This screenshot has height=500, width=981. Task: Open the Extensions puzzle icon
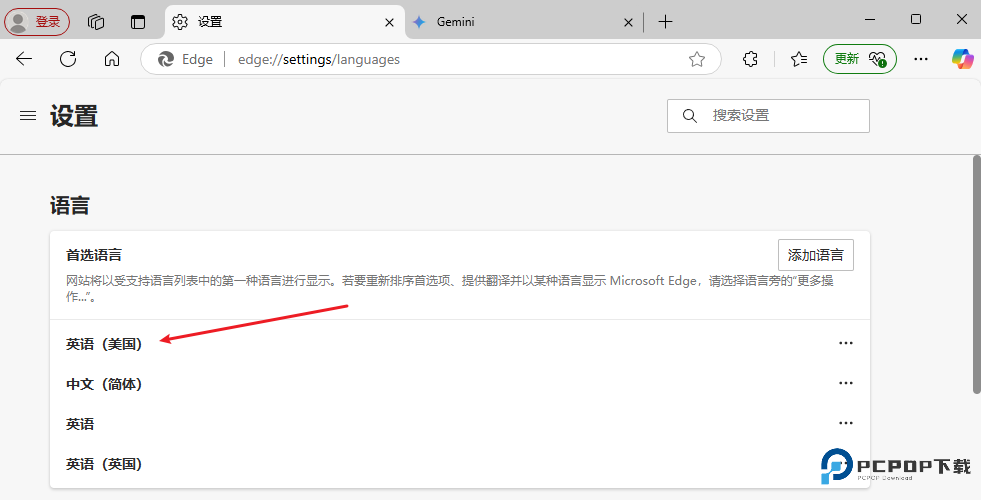(751, 59)
